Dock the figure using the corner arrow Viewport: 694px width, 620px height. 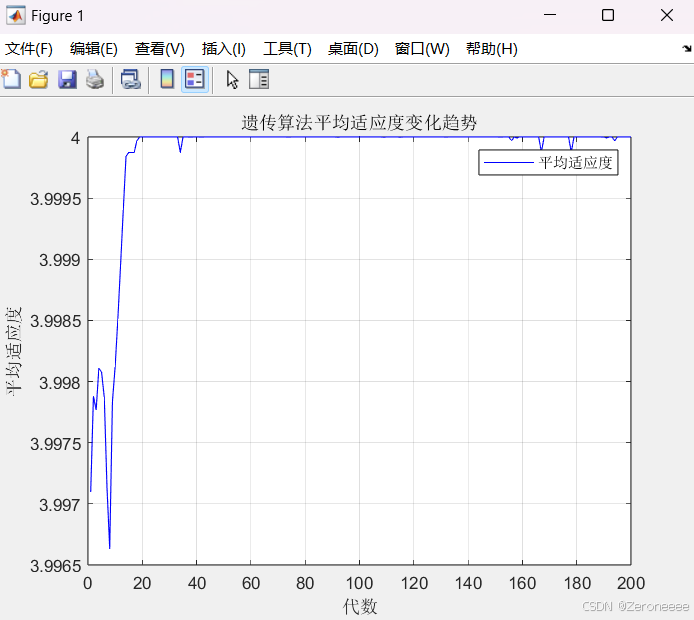(686, 48)
